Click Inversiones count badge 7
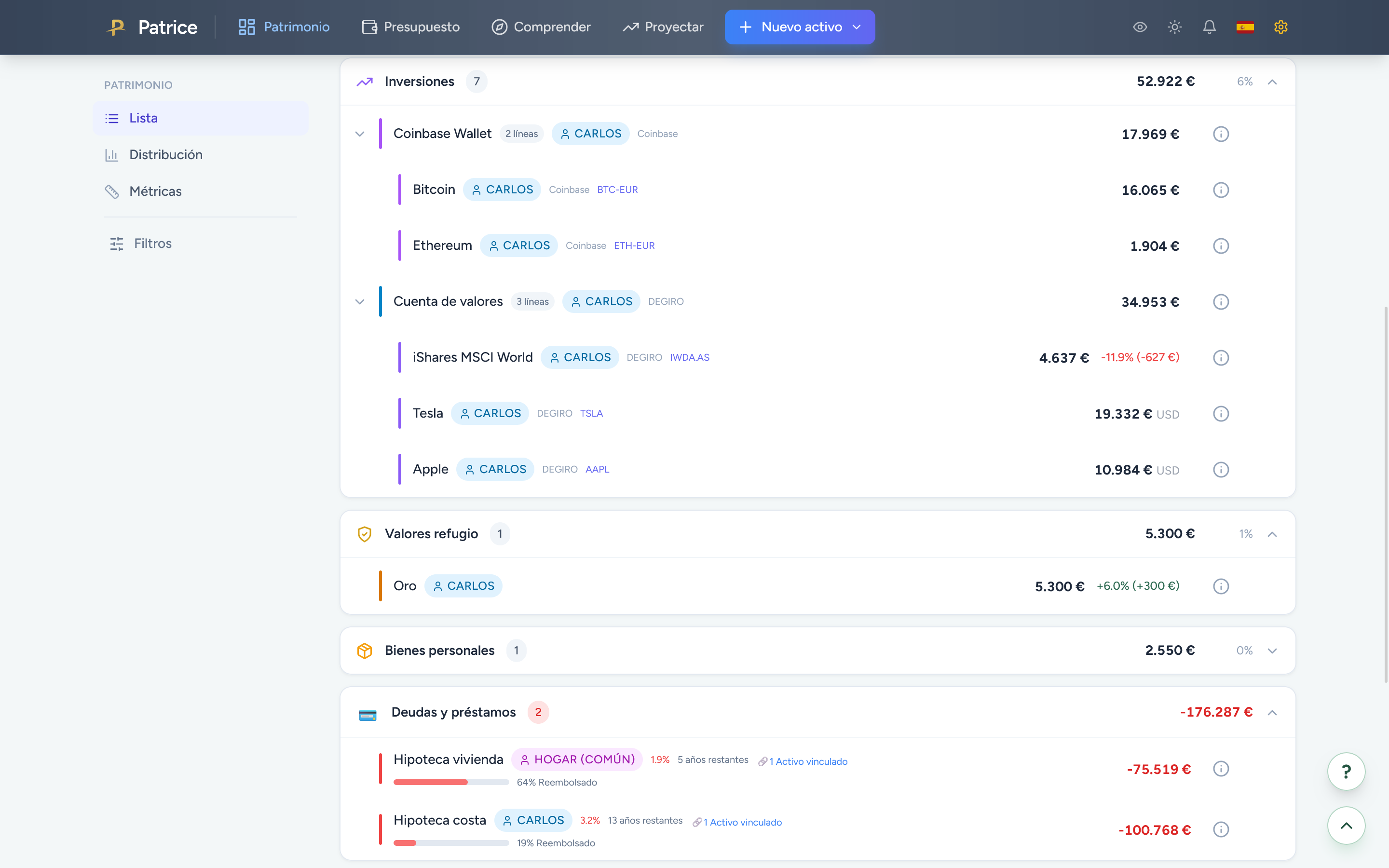 coord(477,81)
